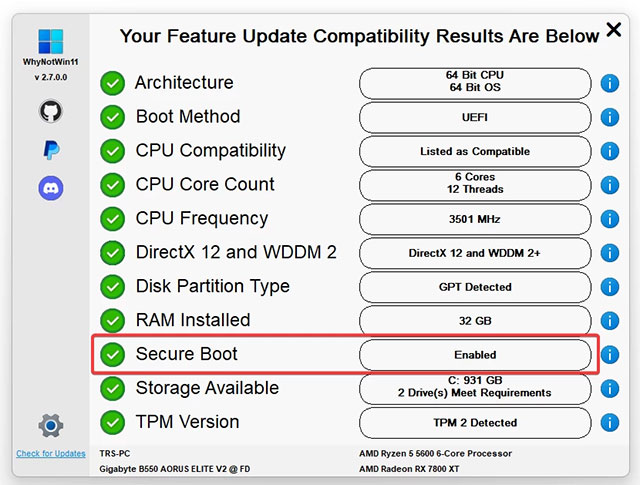
Task: Open the Discord server icon
Action: 51,188
